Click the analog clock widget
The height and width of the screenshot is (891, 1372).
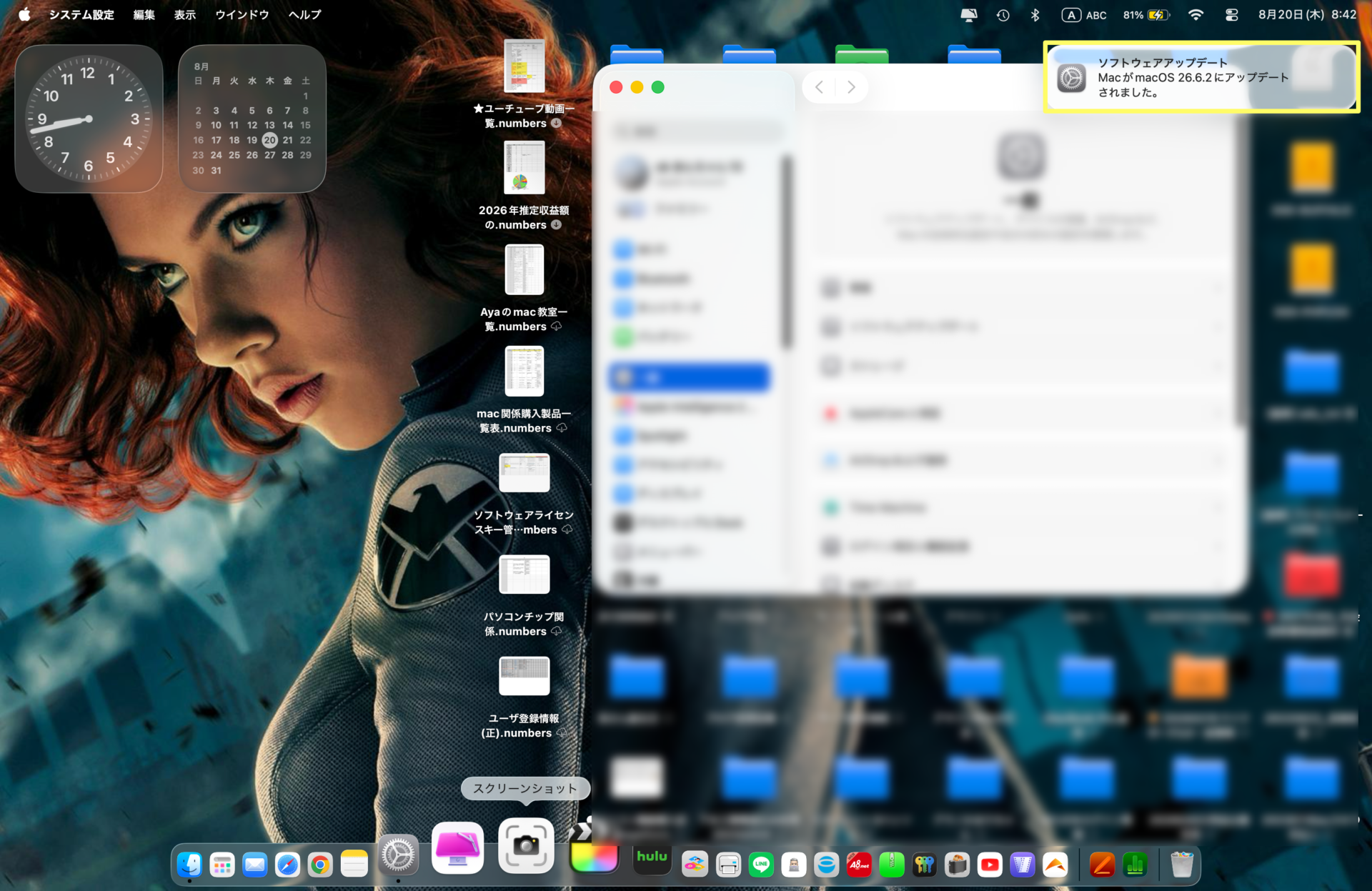pyautogui.click(x=89, y=119)
